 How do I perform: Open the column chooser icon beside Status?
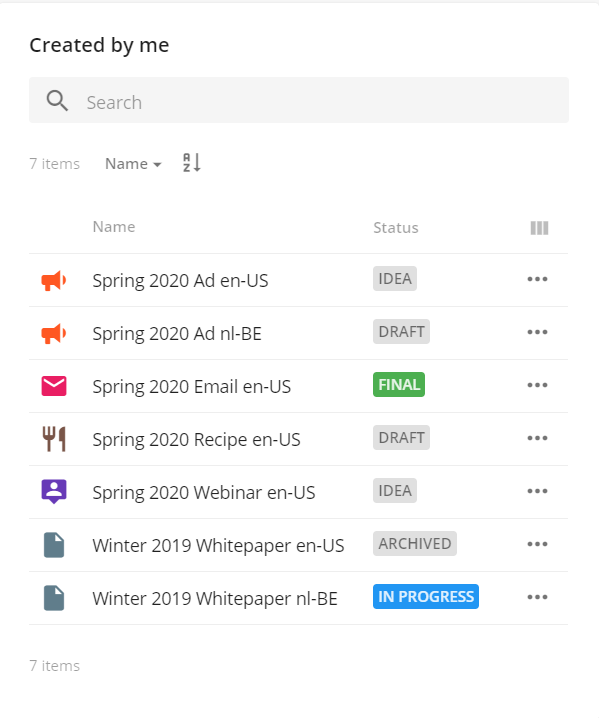tap(539, 228)
